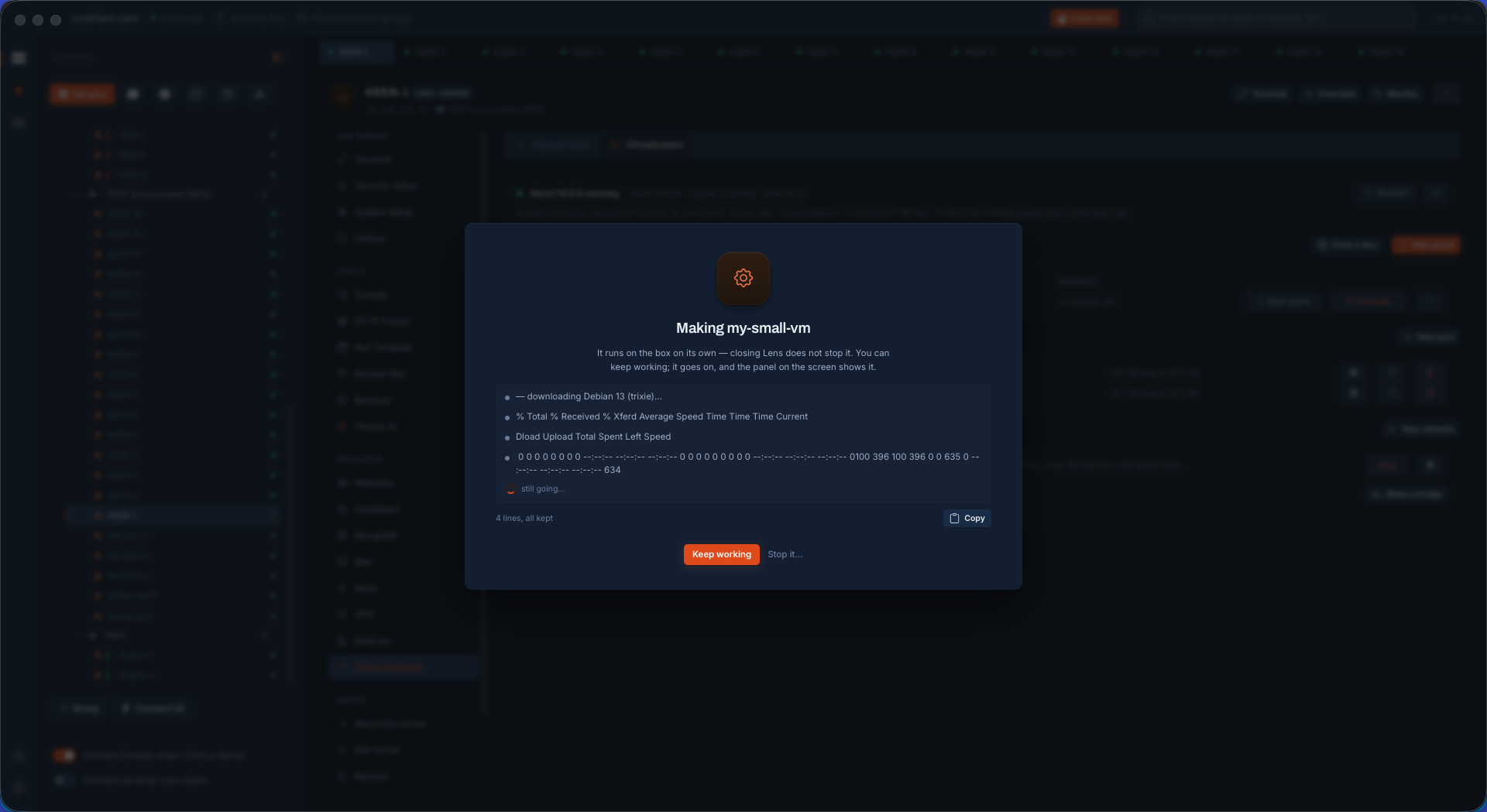The image size is (1487, 812).
Task: Click the "downloading Debian 13 (trixie)..." log line
Action: pos(589,396)
